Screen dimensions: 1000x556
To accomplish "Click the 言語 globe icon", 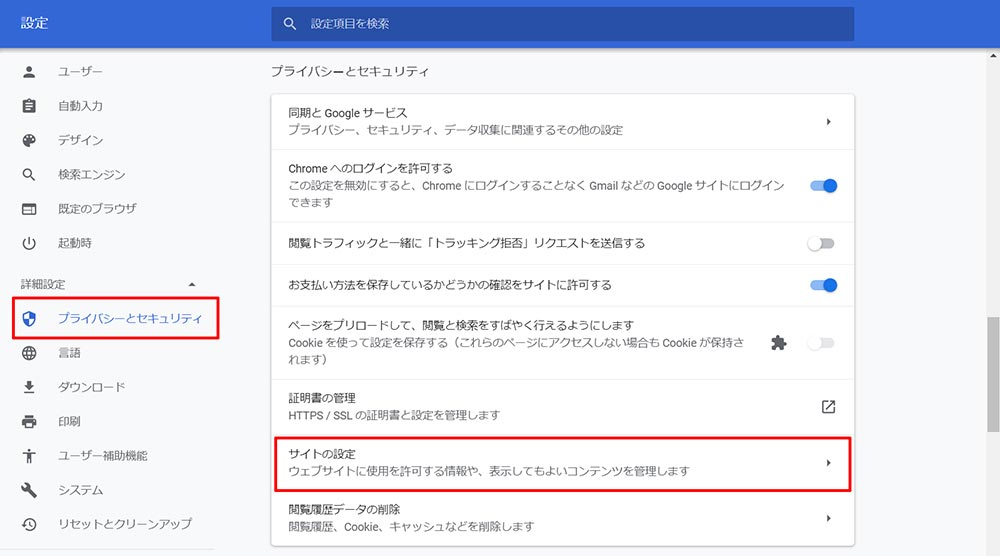I will (29, 353).
